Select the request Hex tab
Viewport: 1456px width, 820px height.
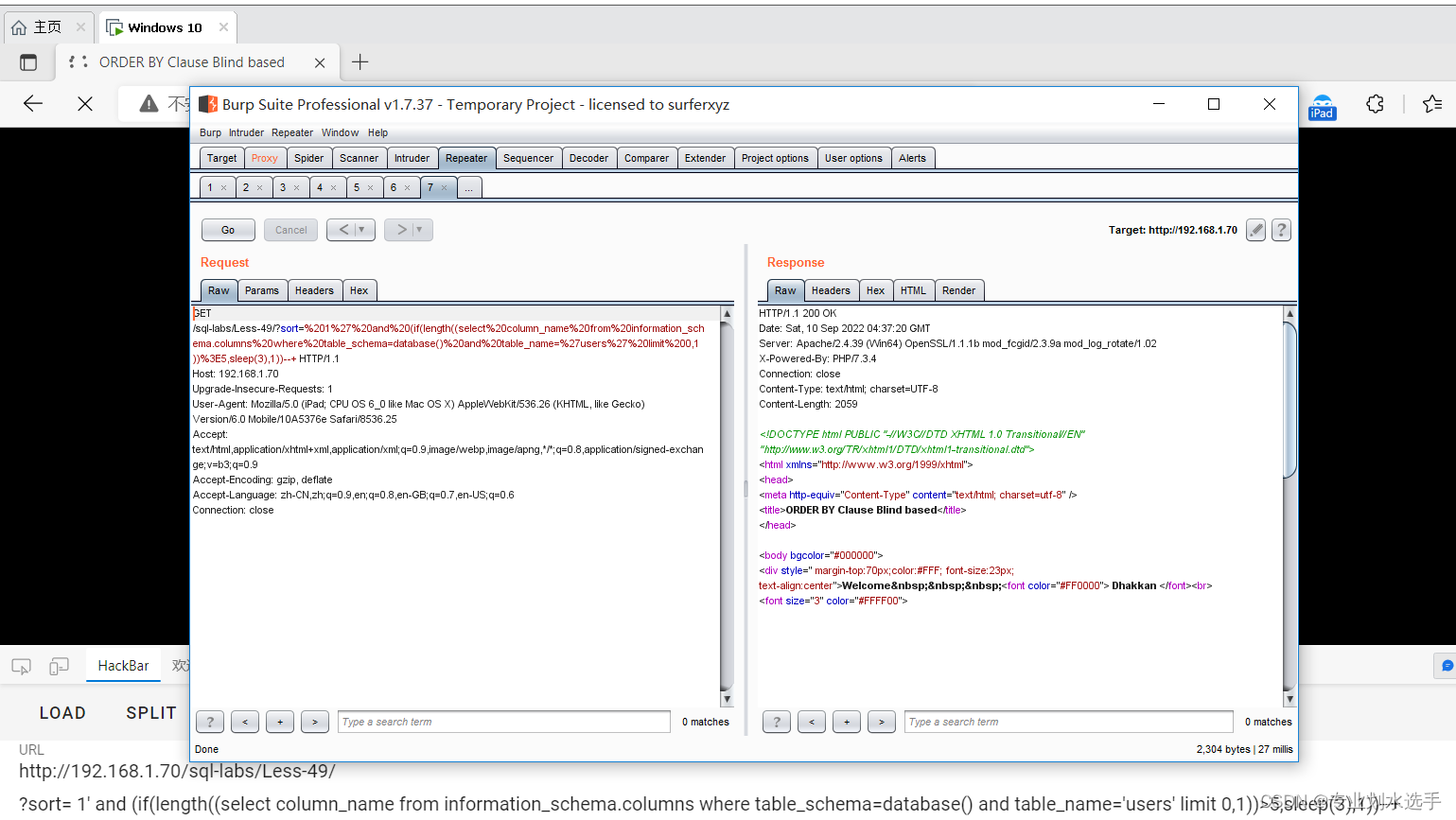point(359,290)
